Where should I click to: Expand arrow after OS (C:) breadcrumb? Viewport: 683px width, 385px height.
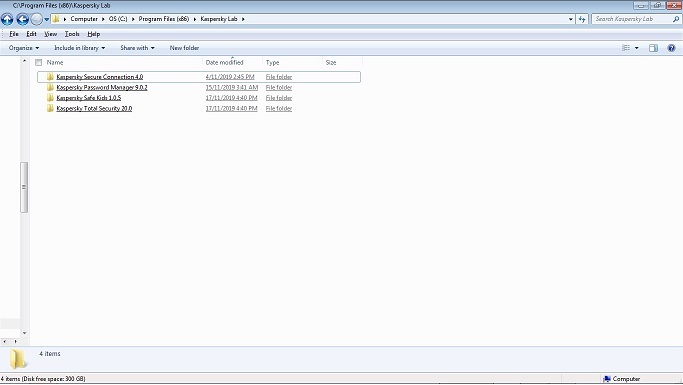[x=133, y=19]
